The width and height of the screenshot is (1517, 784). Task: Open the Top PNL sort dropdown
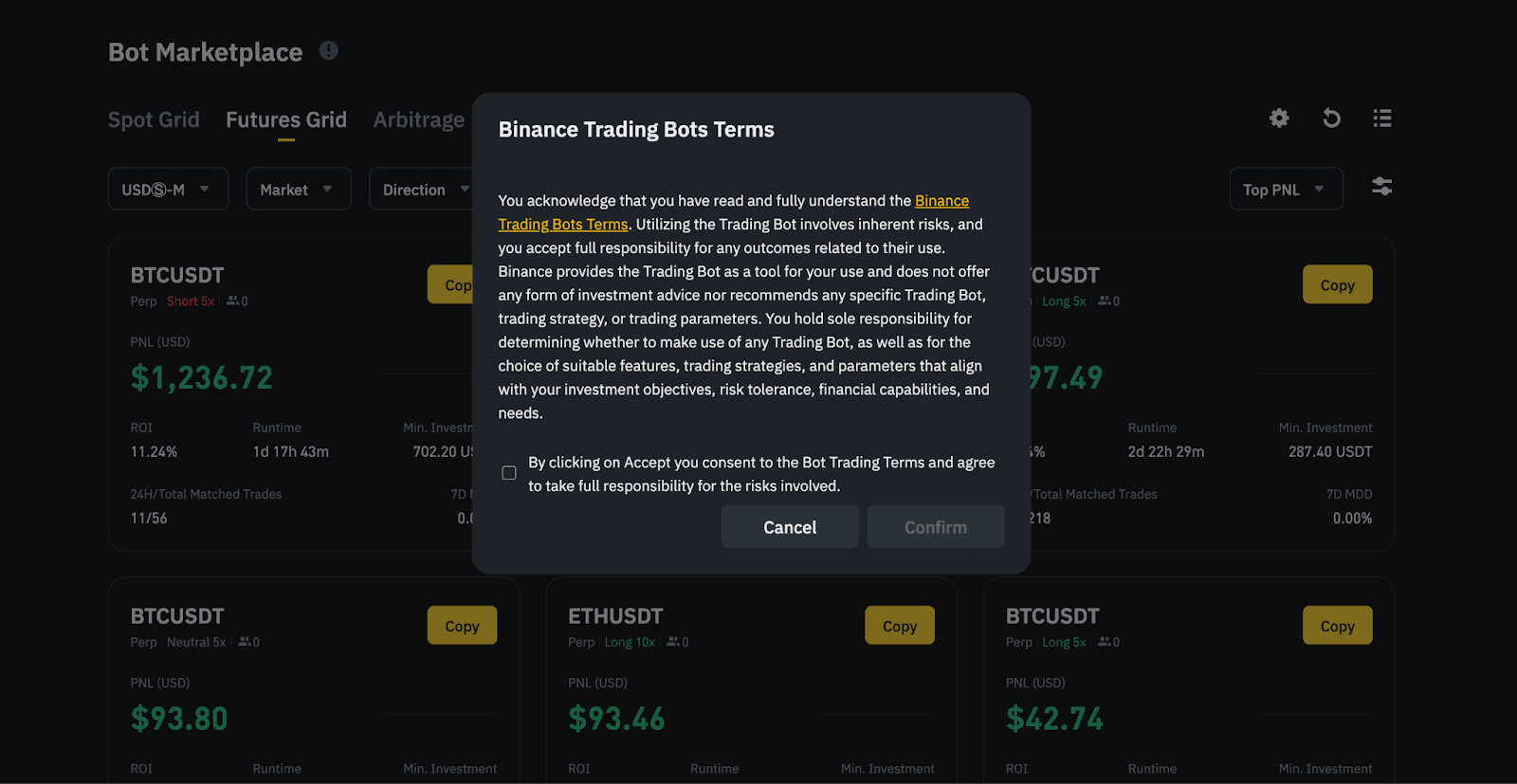(1284, 189)
